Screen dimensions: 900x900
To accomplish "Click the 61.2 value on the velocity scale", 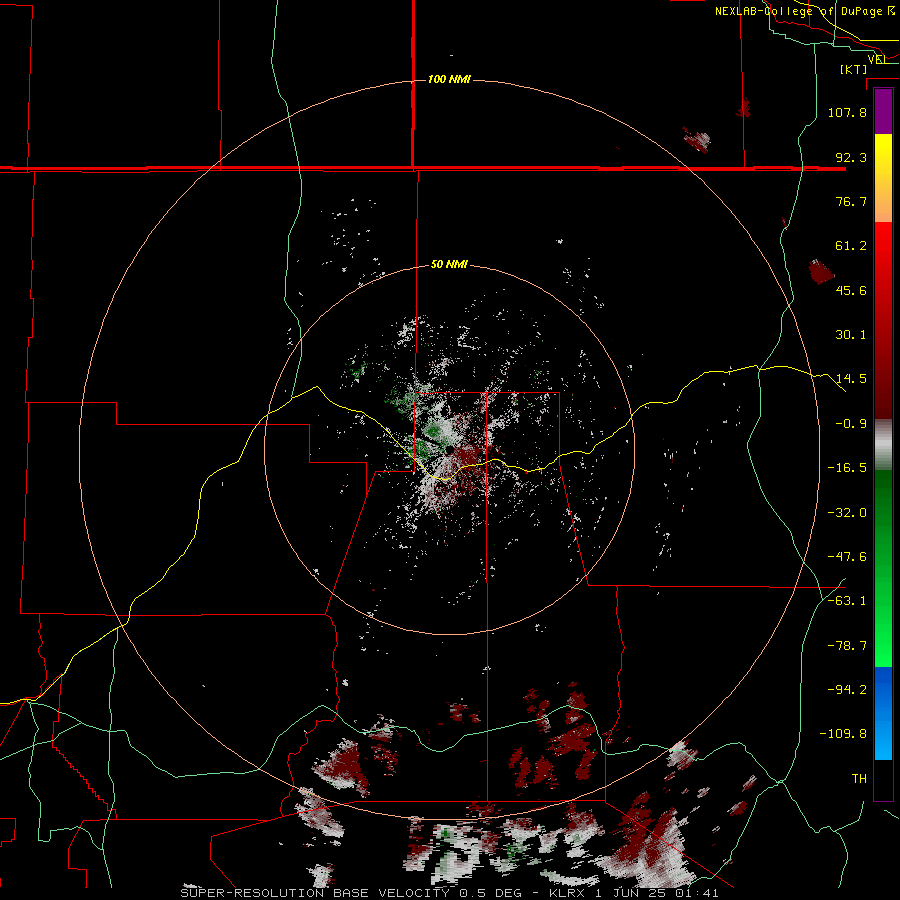I will [851, 246].
